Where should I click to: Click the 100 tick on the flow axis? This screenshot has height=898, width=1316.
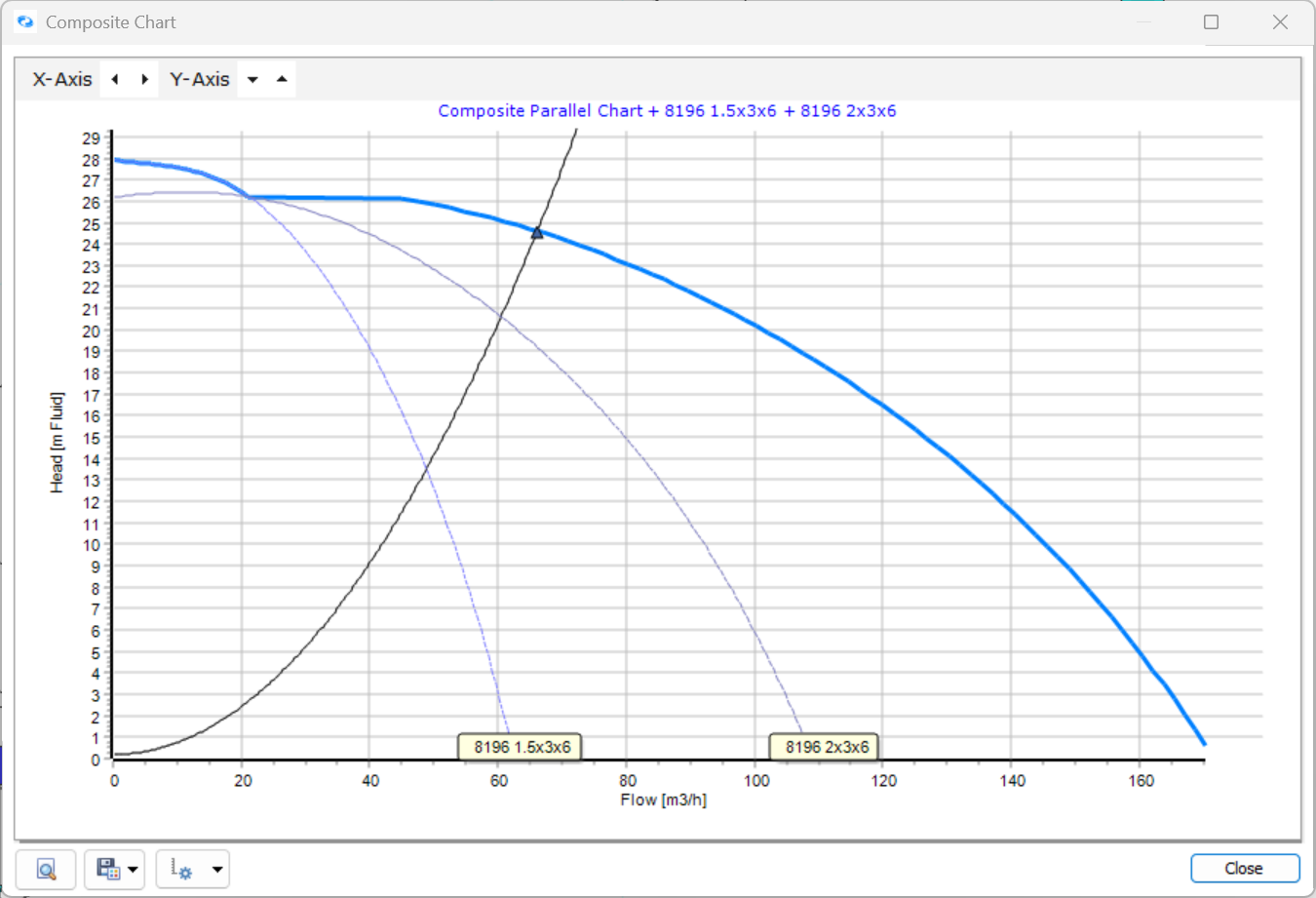756,781
